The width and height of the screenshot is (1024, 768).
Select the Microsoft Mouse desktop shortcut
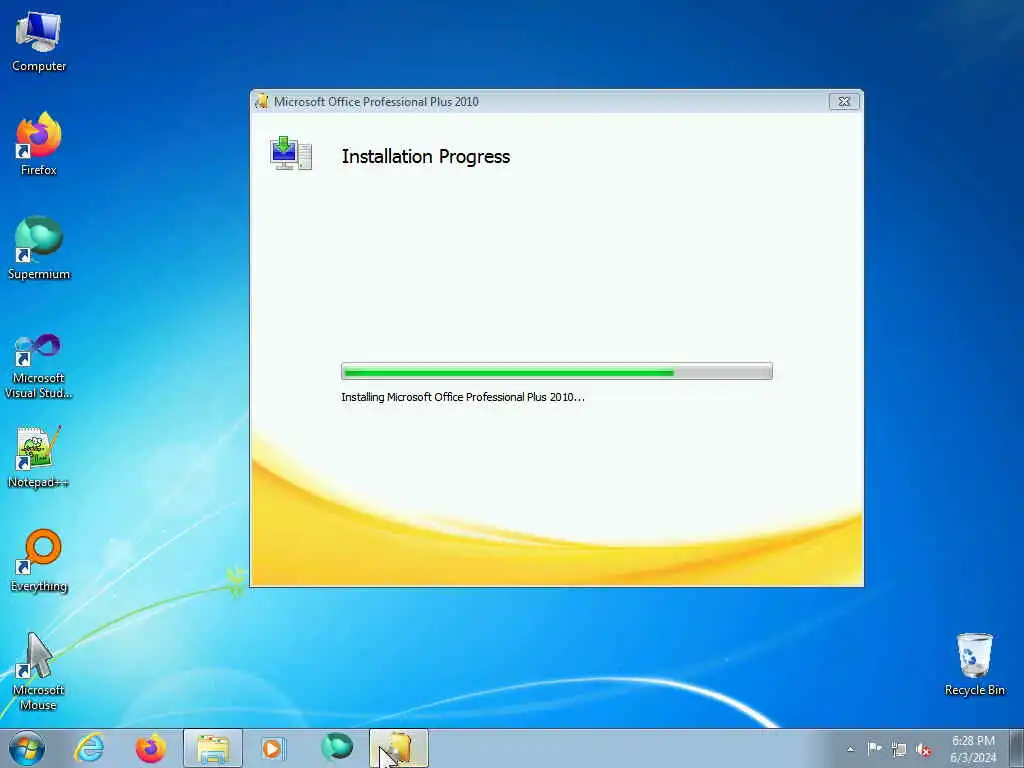[x=39, y=671]
